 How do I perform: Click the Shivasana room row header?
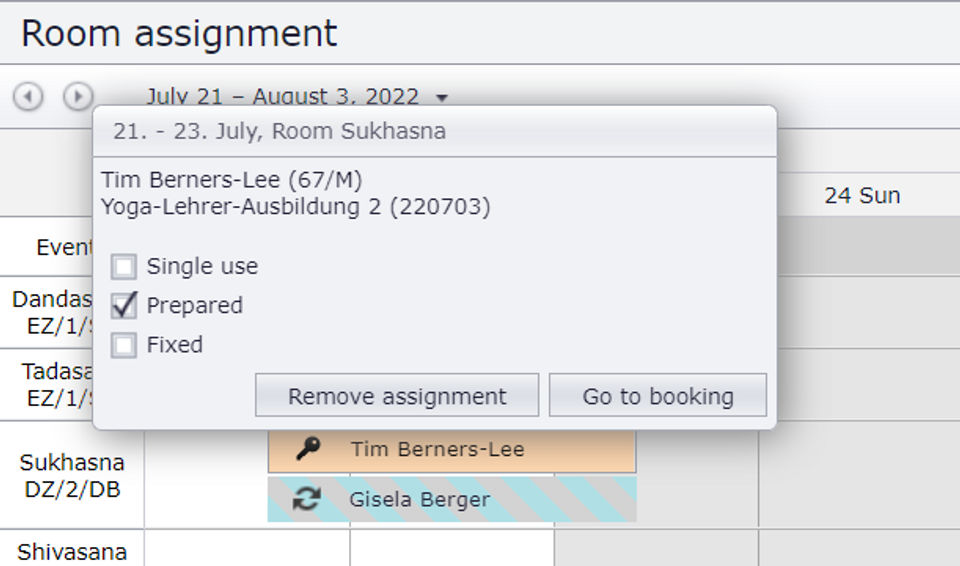click(72, 551)
